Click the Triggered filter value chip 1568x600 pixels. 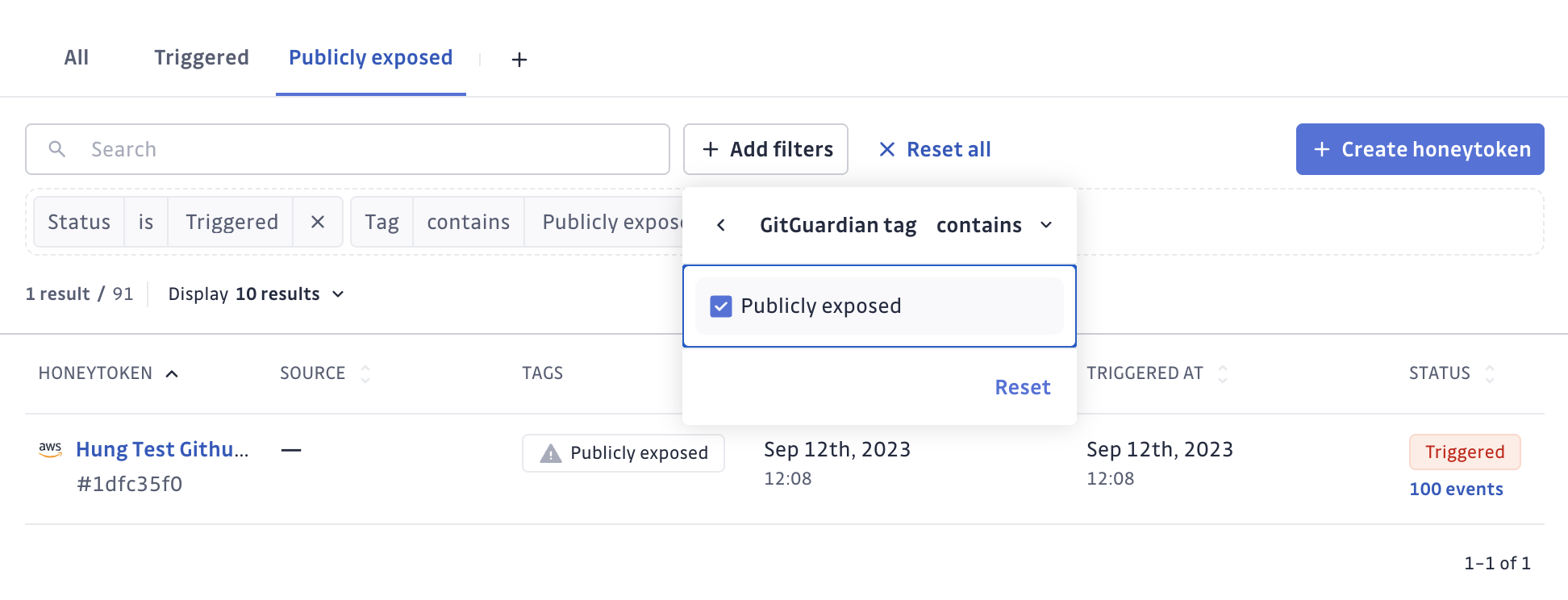coord(231,222)
